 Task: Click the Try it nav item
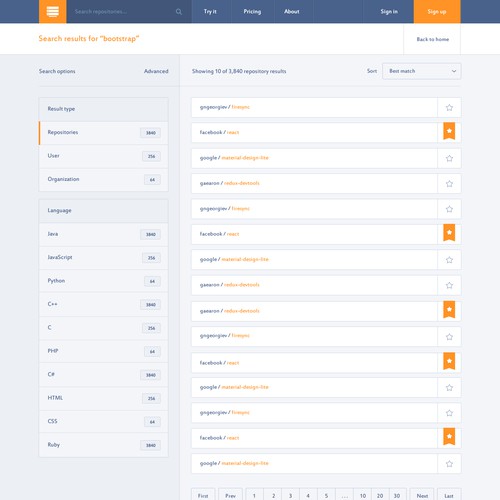click(x=210, y=12)
